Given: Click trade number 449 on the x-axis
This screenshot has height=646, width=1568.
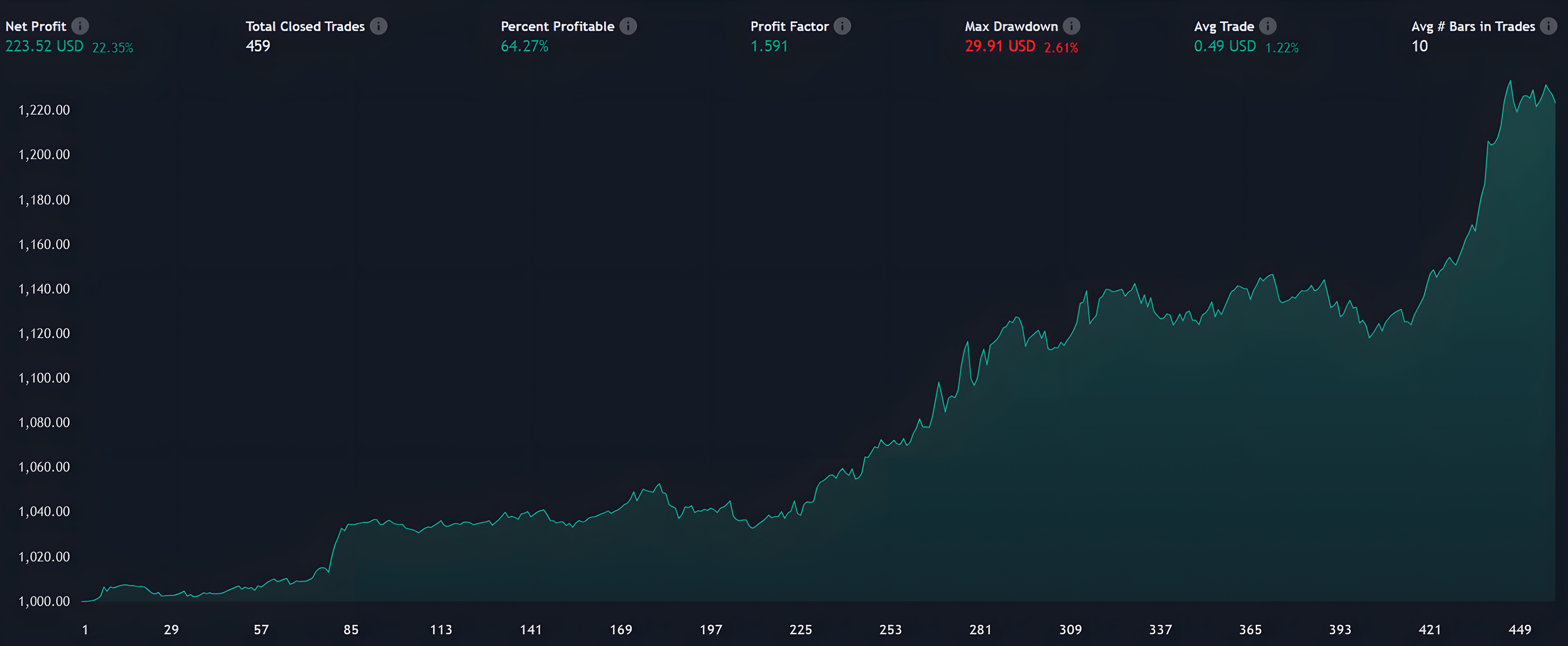Looking at the screenshot, I should point(1520,630).
